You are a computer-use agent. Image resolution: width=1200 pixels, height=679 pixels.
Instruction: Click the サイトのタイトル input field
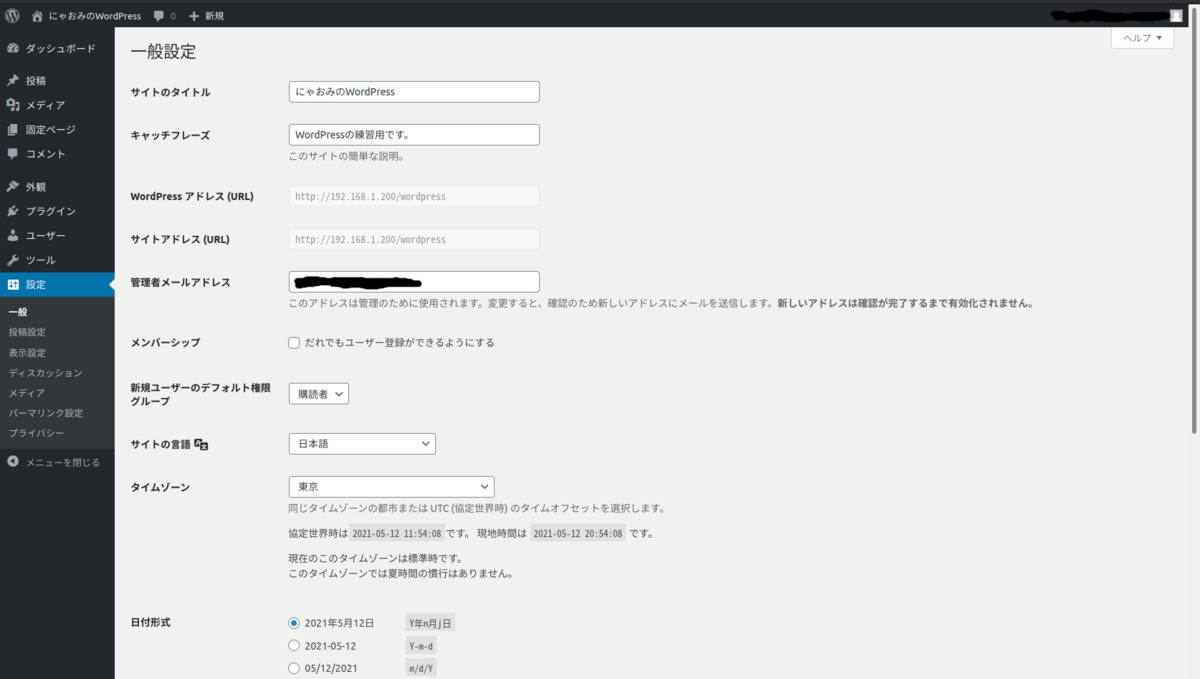tap(414, 91)
